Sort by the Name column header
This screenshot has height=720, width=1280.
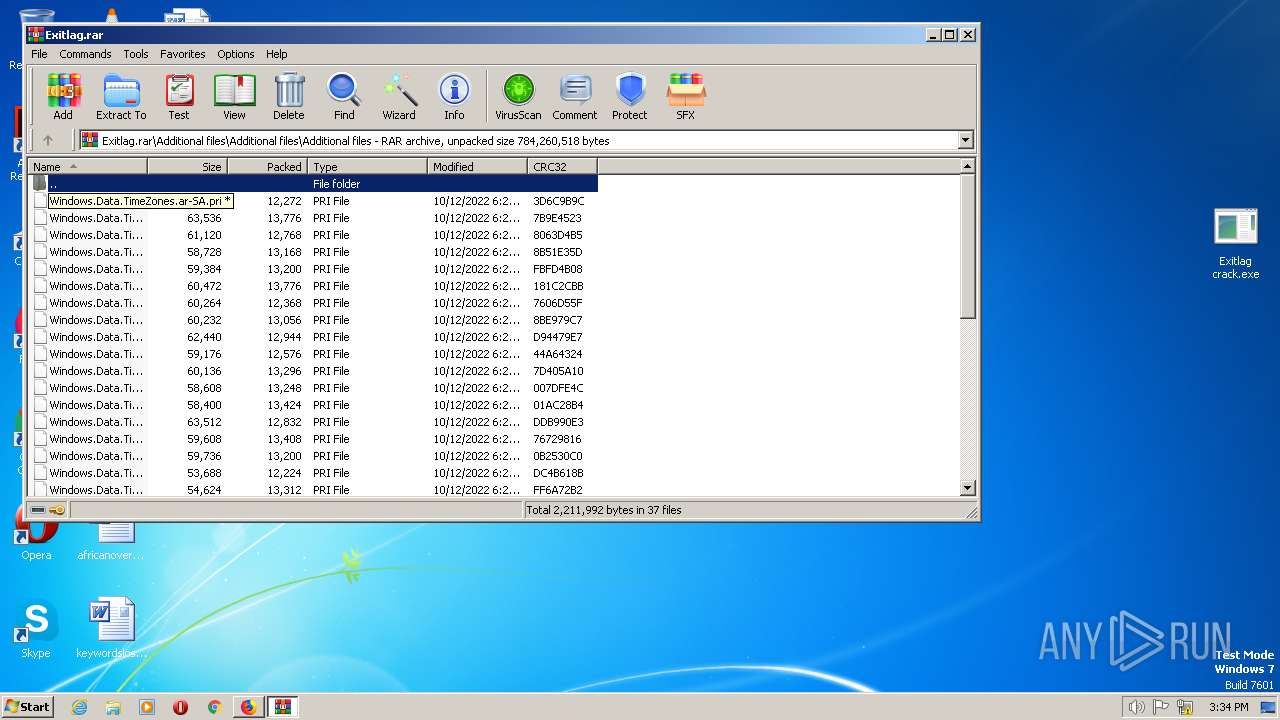88,167
